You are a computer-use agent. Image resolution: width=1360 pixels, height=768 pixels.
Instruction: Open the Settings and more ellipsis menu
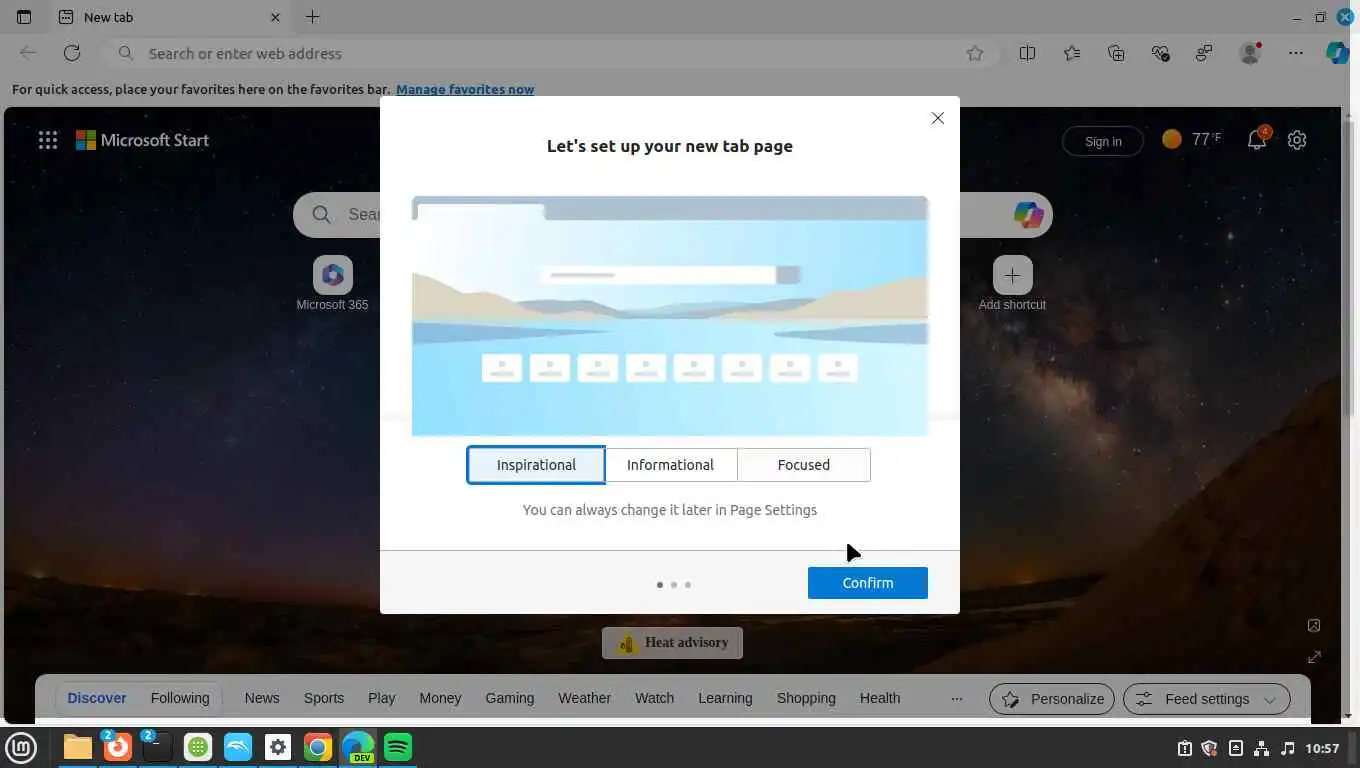(x=1295, y=53)
